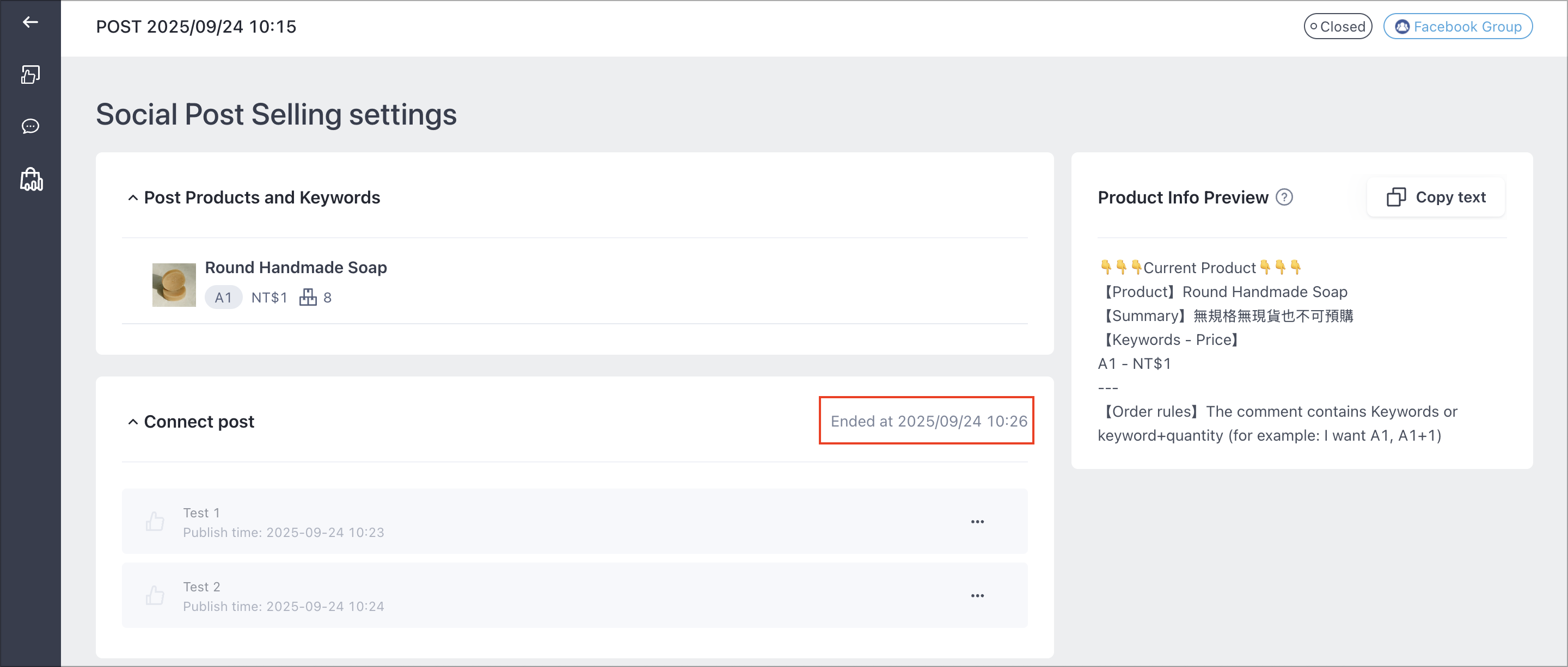Click the POST 2025/09/24 10:15 title
Image resolution: width=1568 pixels, height=667 pixels.
click(196, 27)
